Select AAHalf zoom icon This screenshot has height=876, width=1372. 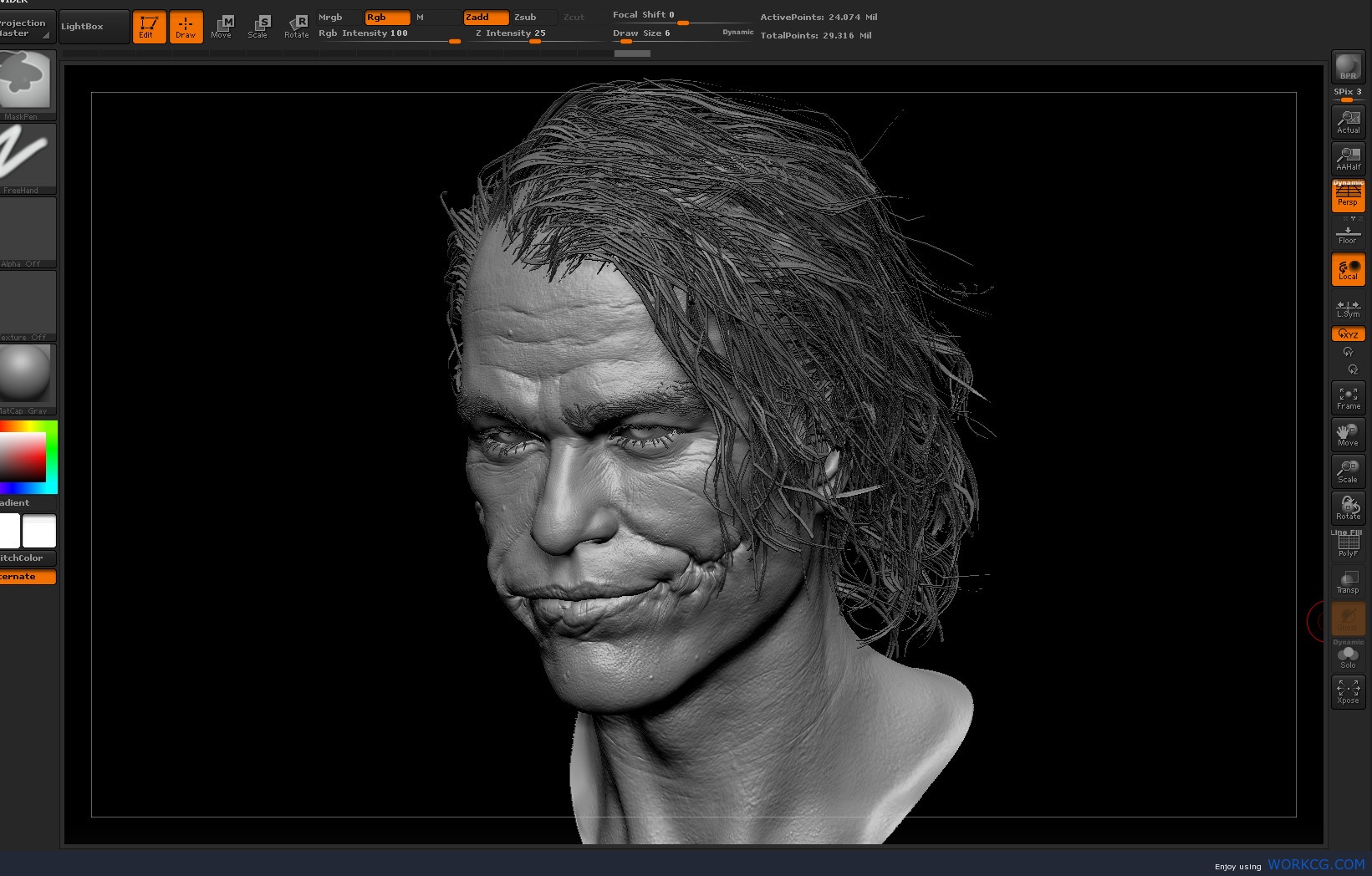tap(1348, 159)
